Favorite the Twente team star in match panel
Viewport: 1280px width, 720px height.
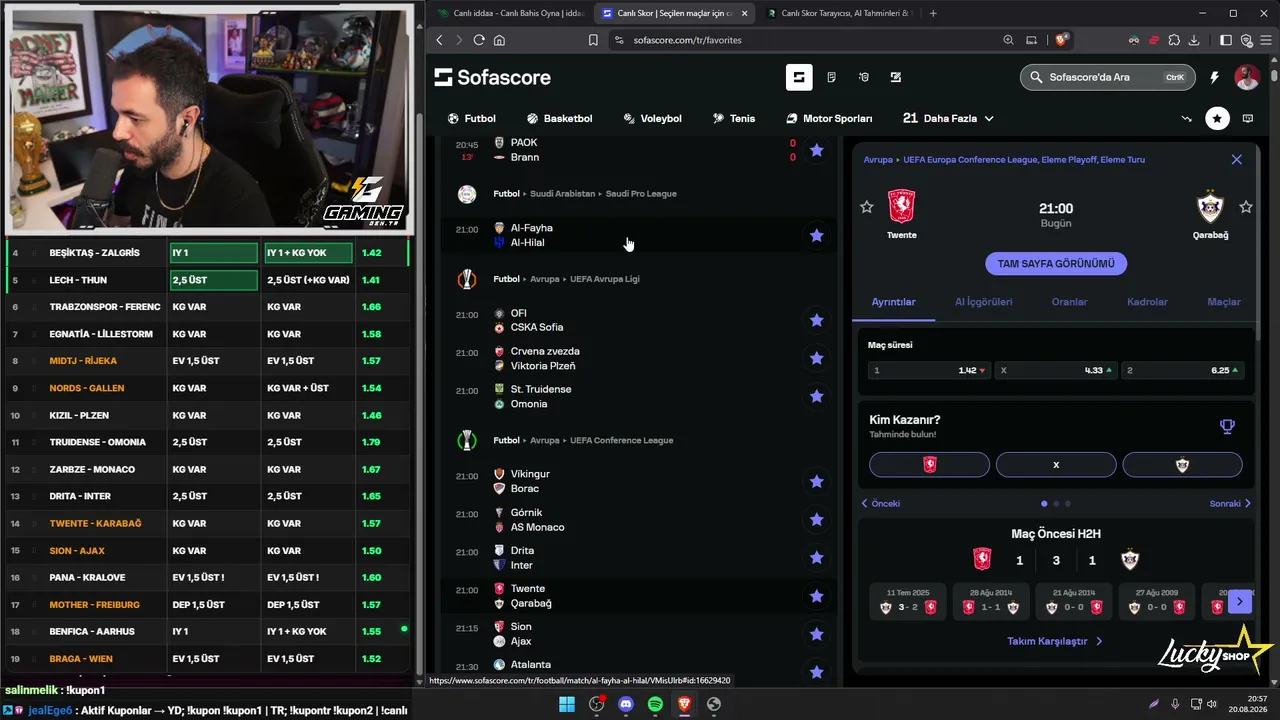(x=867, y=207)
